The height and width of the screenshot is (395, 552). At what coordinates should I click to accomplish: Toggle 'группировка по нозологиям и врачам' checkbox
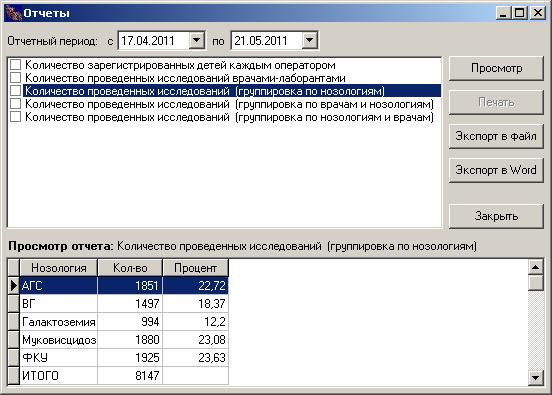pos(15,117)
